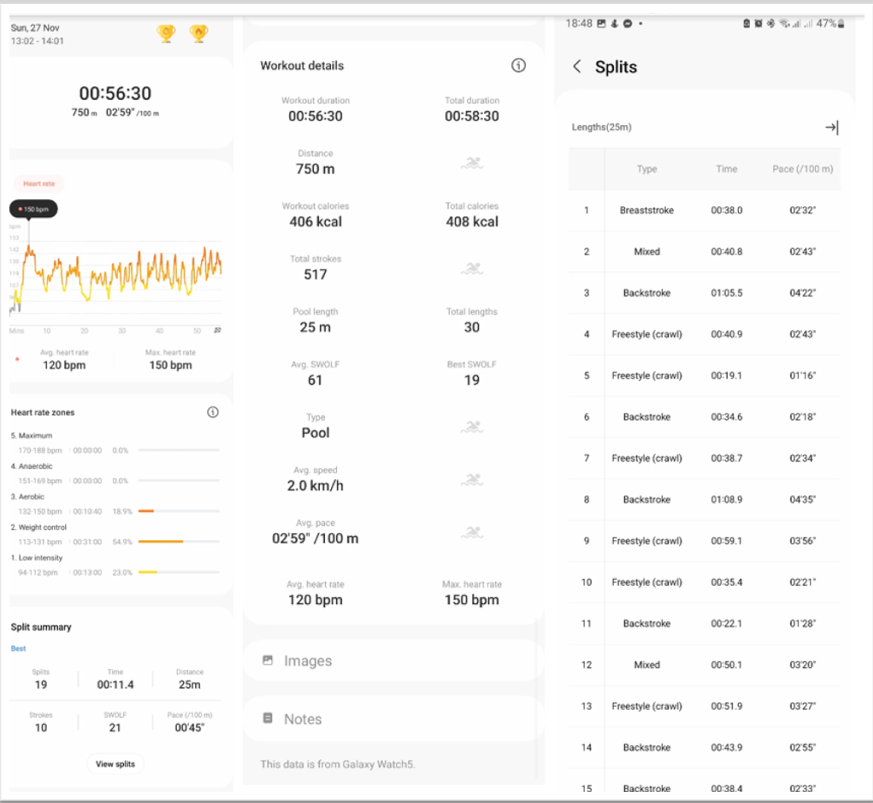Click the Pace (/100 m) column header
This screenshot has height=803, width=873.
[x=802, y=169]
